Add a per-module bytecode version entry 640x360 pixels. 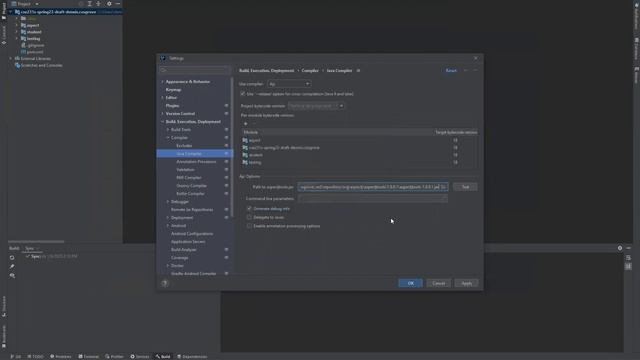[245, 124]
